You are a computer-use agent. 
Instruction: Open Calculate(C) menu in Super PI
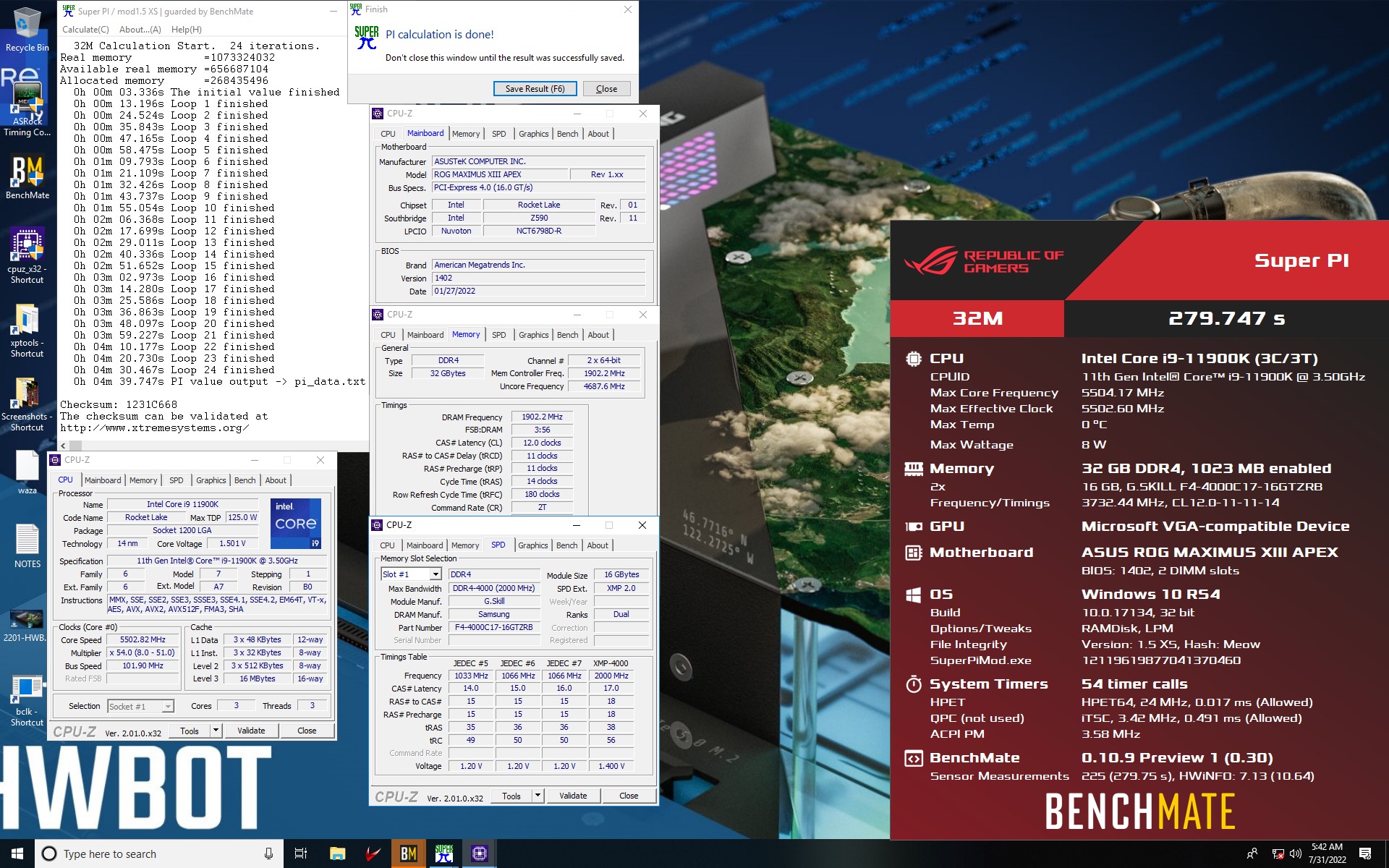pos(85,30)
